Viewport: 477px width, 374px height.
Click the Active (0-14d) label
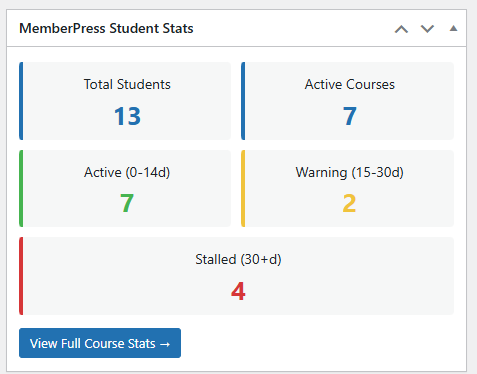(127, 172)
